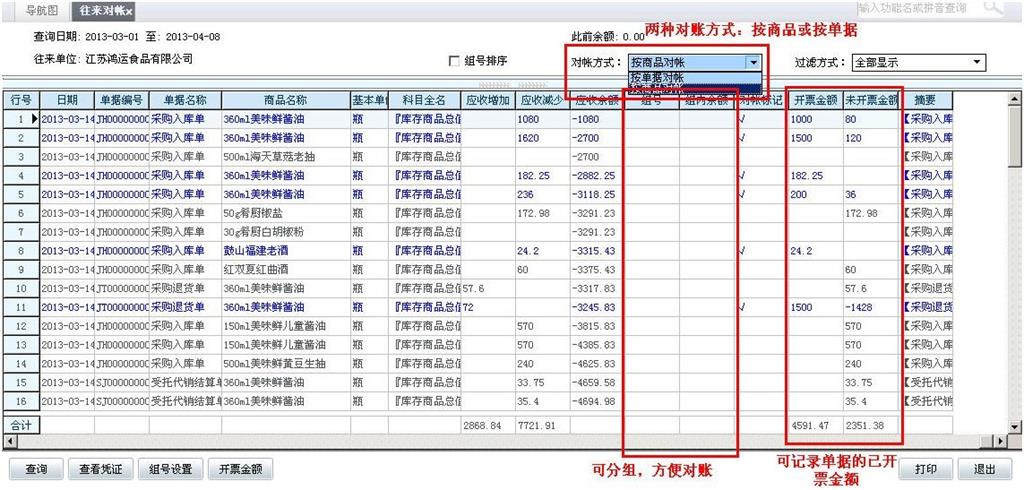The height and width of the screenshot is (490, 1024).
Task: Click the 1620 应收减少 cell
Action: (542, 139)
